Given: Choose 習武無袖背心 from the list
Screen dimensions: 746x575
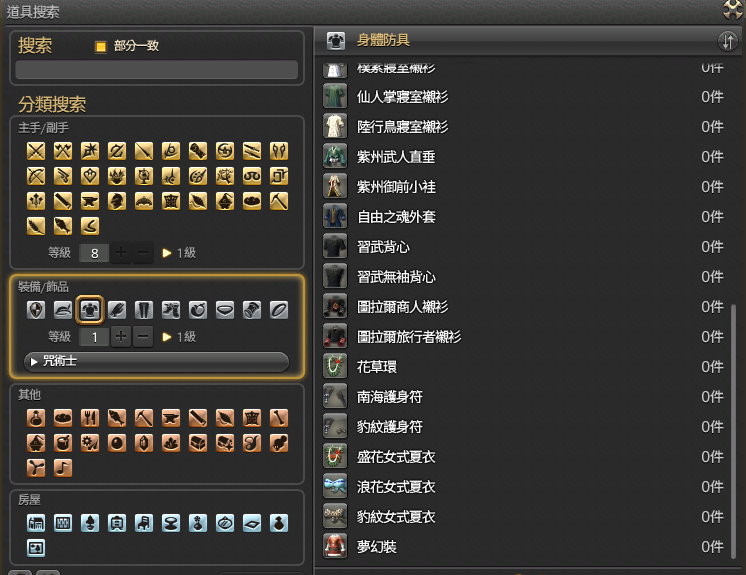Looking at the screenshot, I should click(525, 277).
